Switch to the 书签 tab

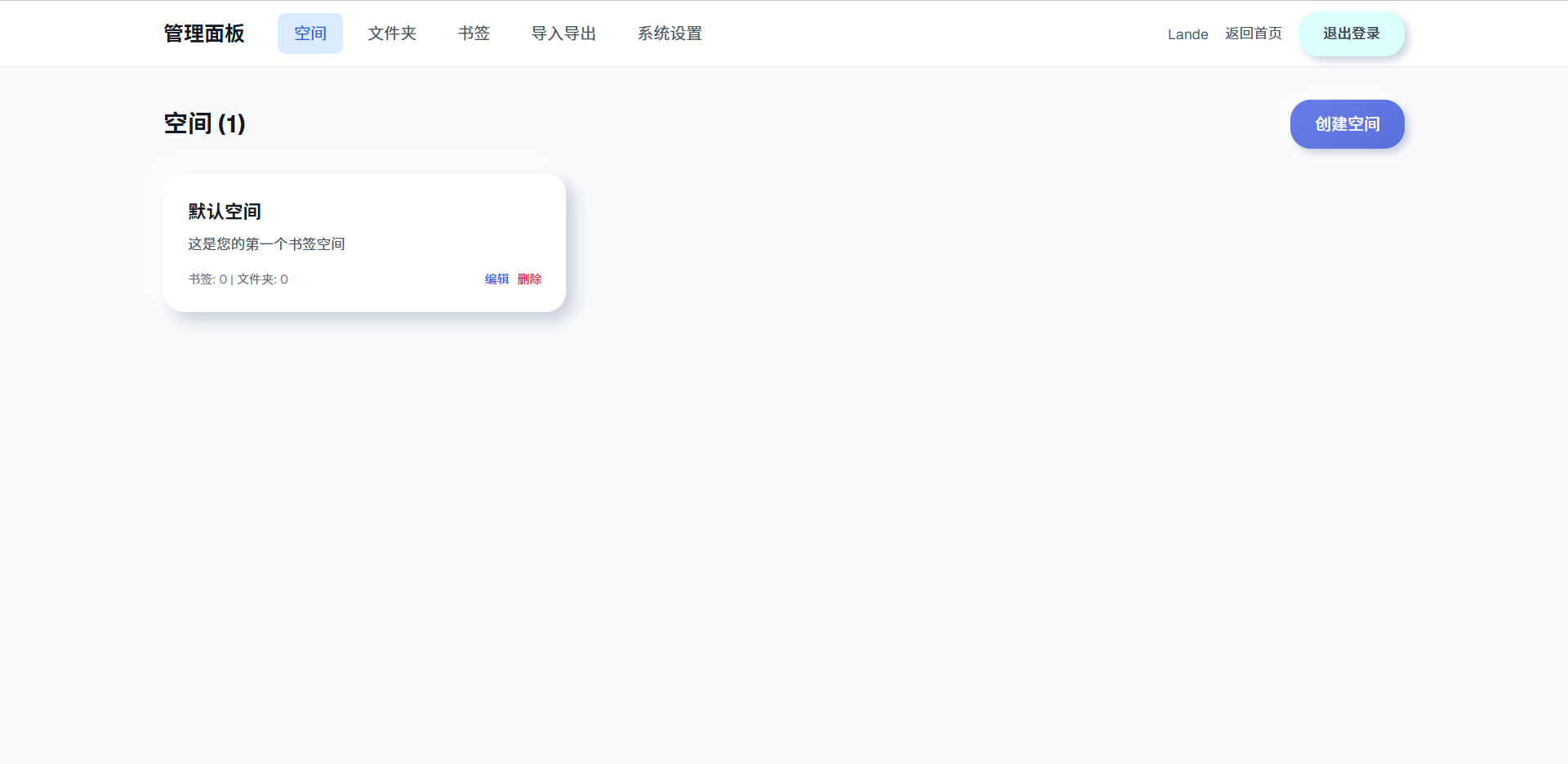tap(474, 34)
